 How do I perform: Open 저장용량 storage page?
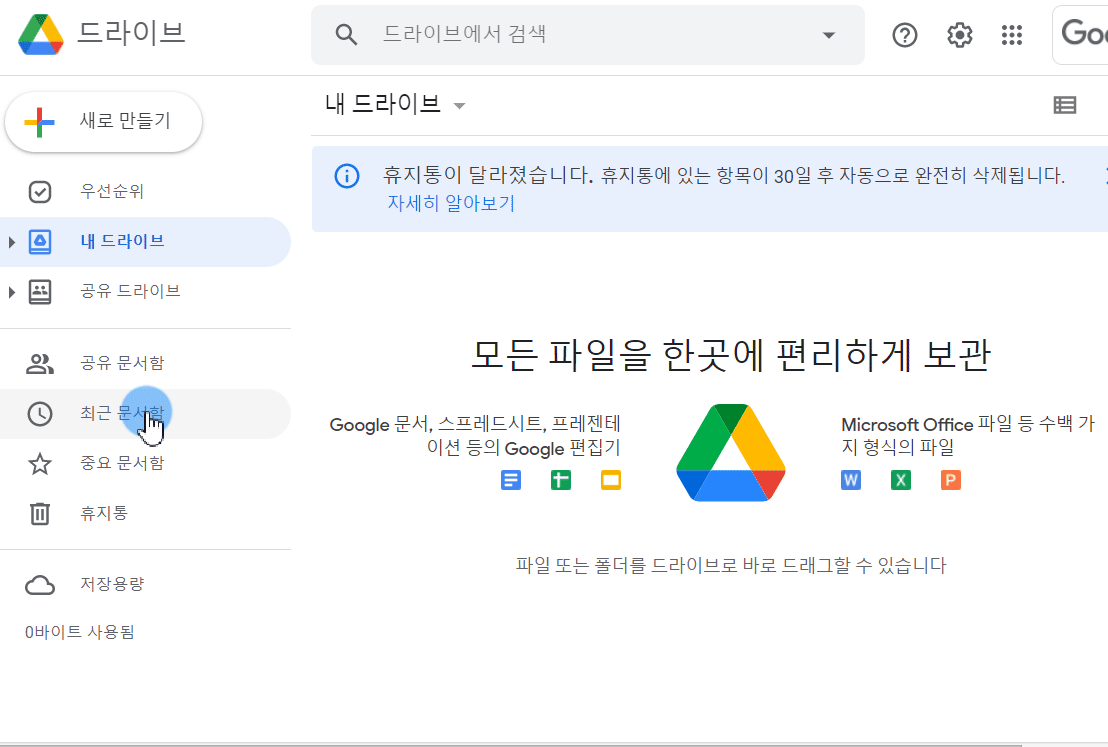coord(145,585)
